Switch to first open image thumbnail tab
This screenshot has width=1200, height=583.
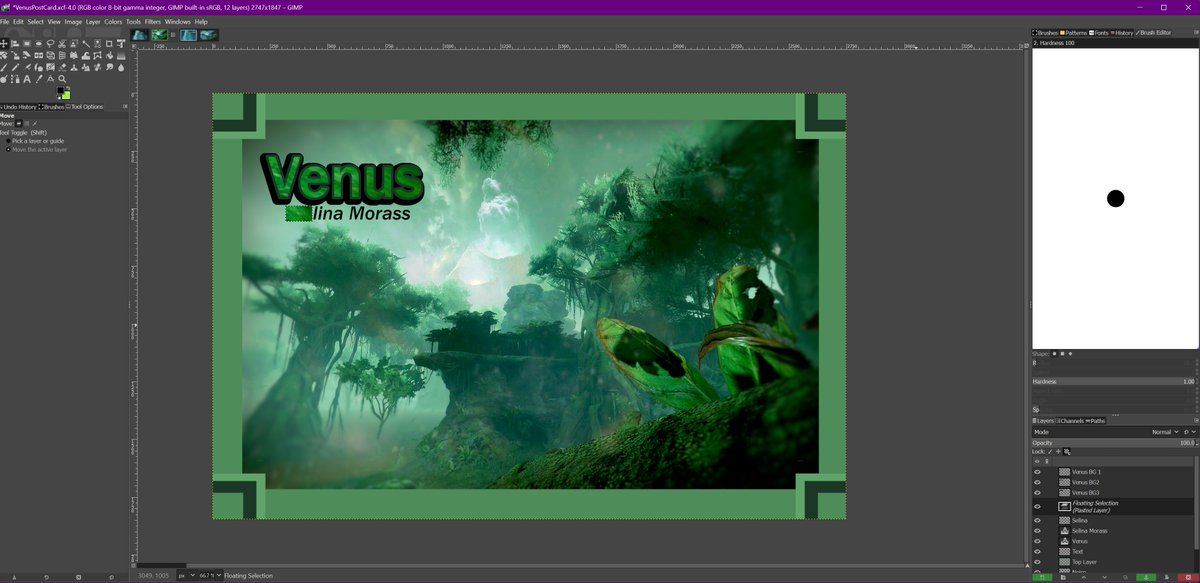[x=140, y=35]
